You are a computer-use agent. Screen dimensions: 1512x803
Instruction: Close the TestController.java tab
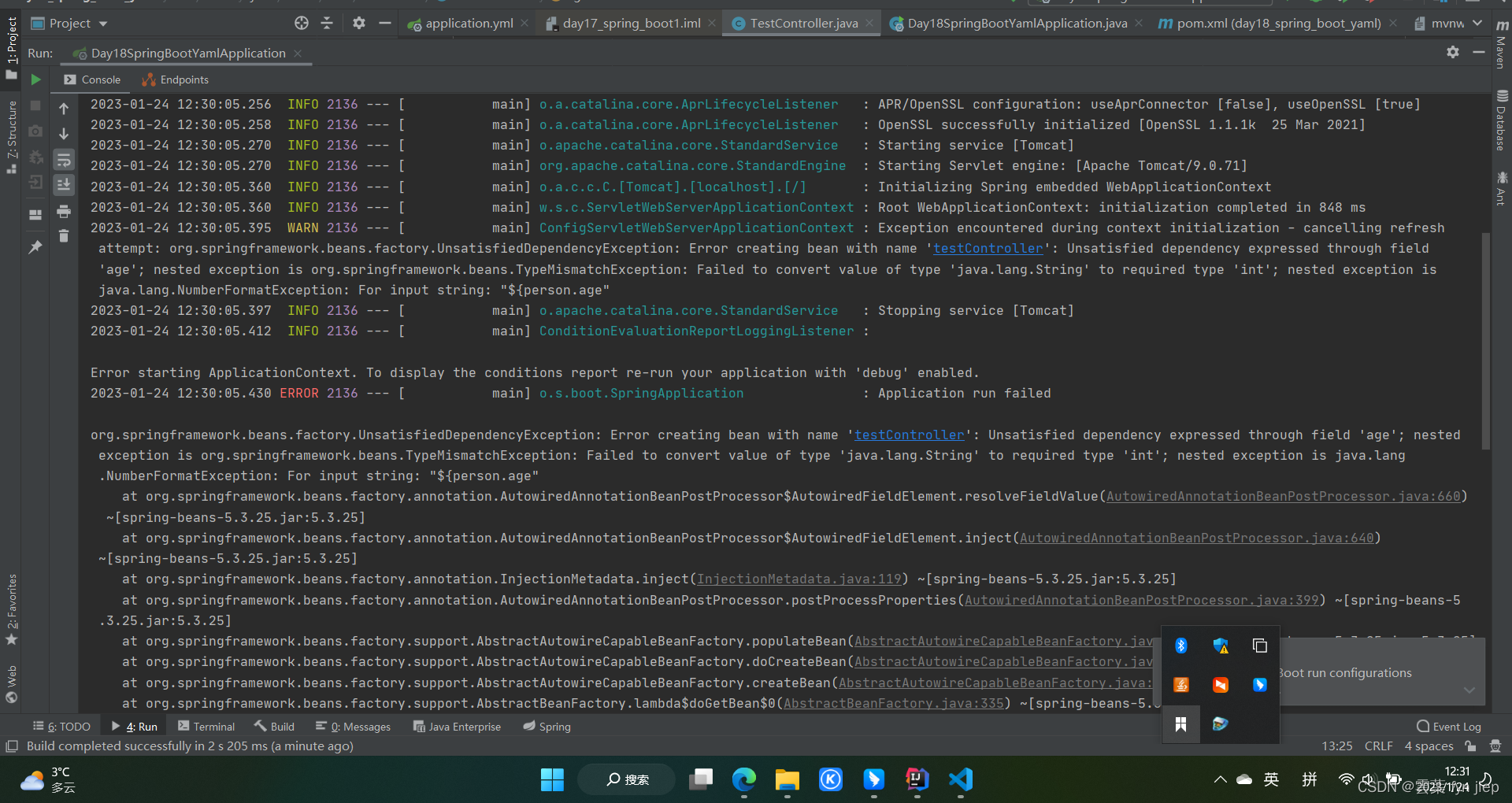point(869,24)
